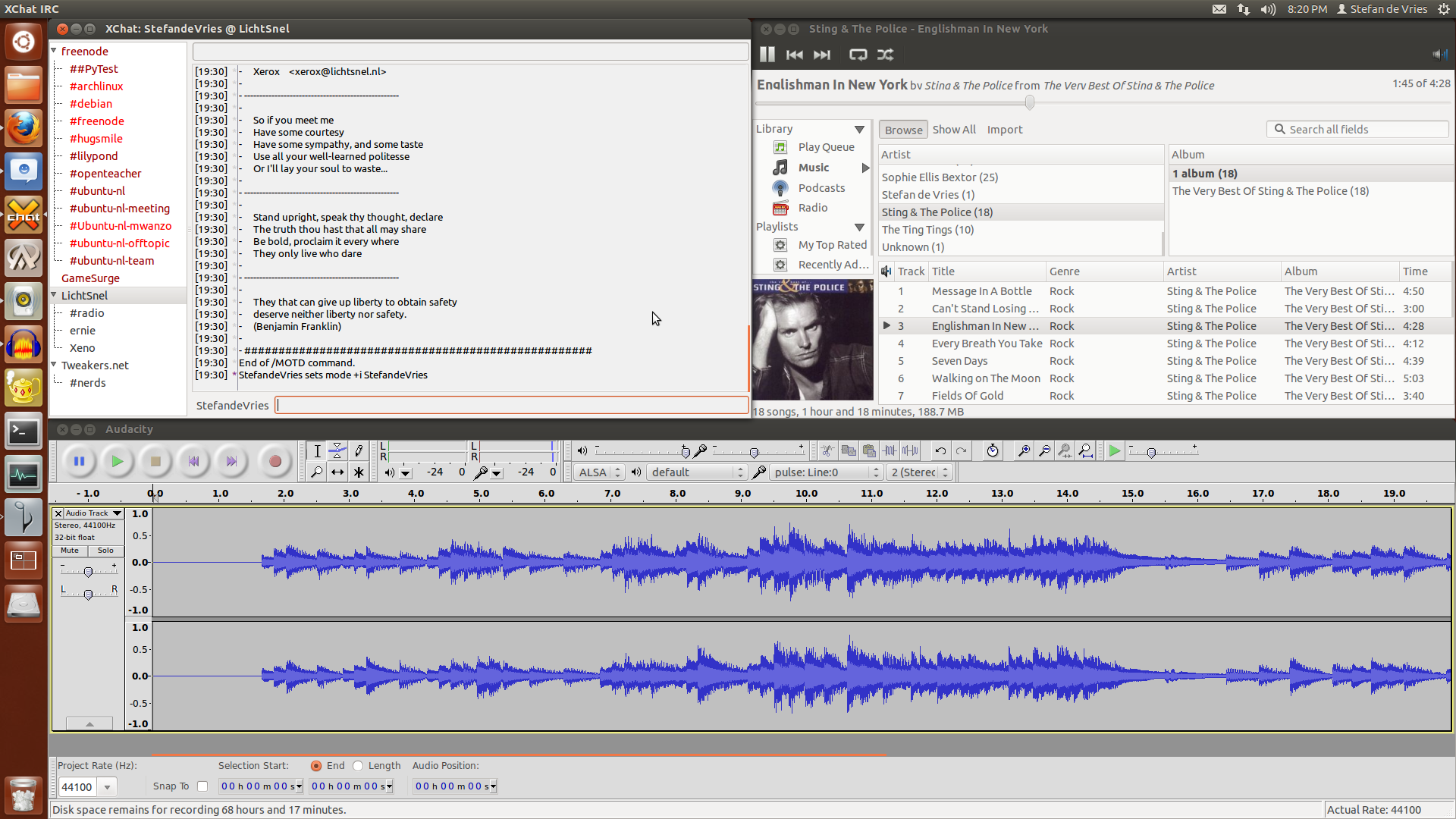Open the Audio Track dropdown menu
The height and width of the screenshot is (819, 1456).
tap(93, 513)
